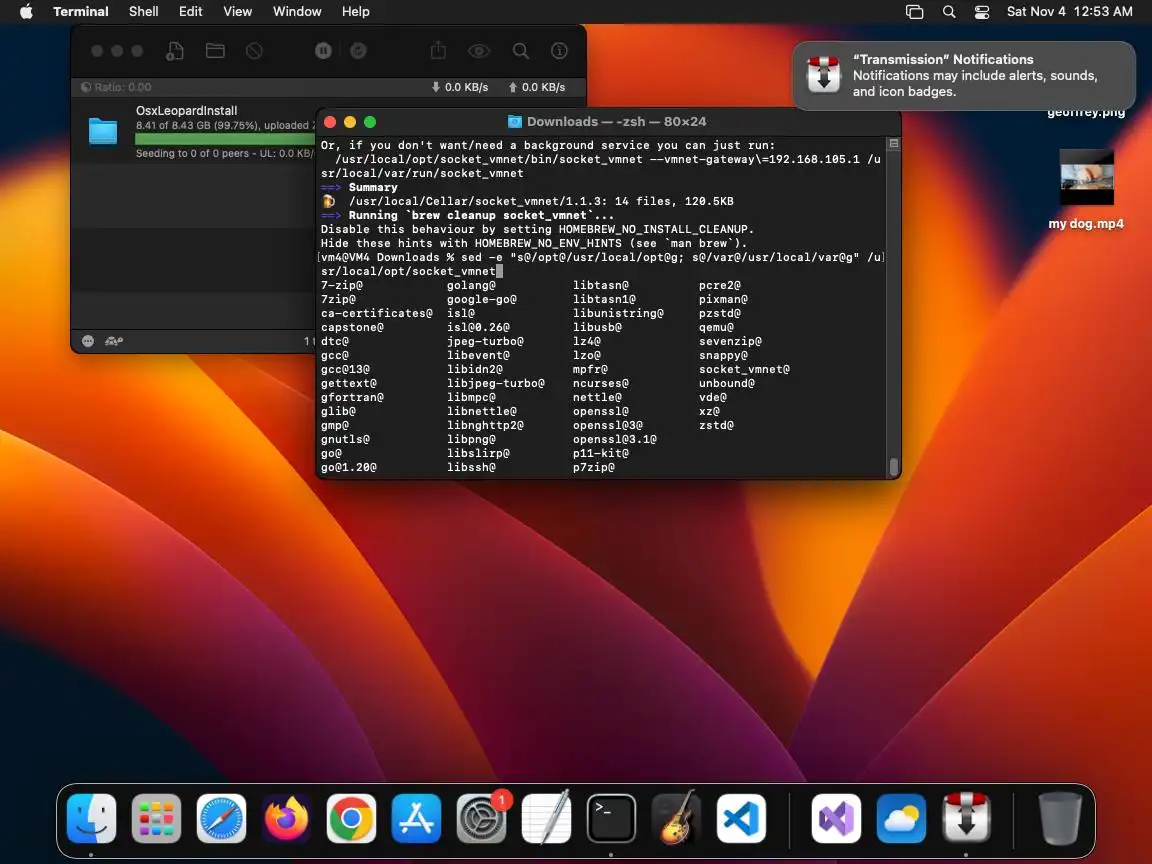Viewport: 1152px width, 864px height.
Task: Click the green OsxLeopardInstall progress bar
Action: (x=225, y=139)
